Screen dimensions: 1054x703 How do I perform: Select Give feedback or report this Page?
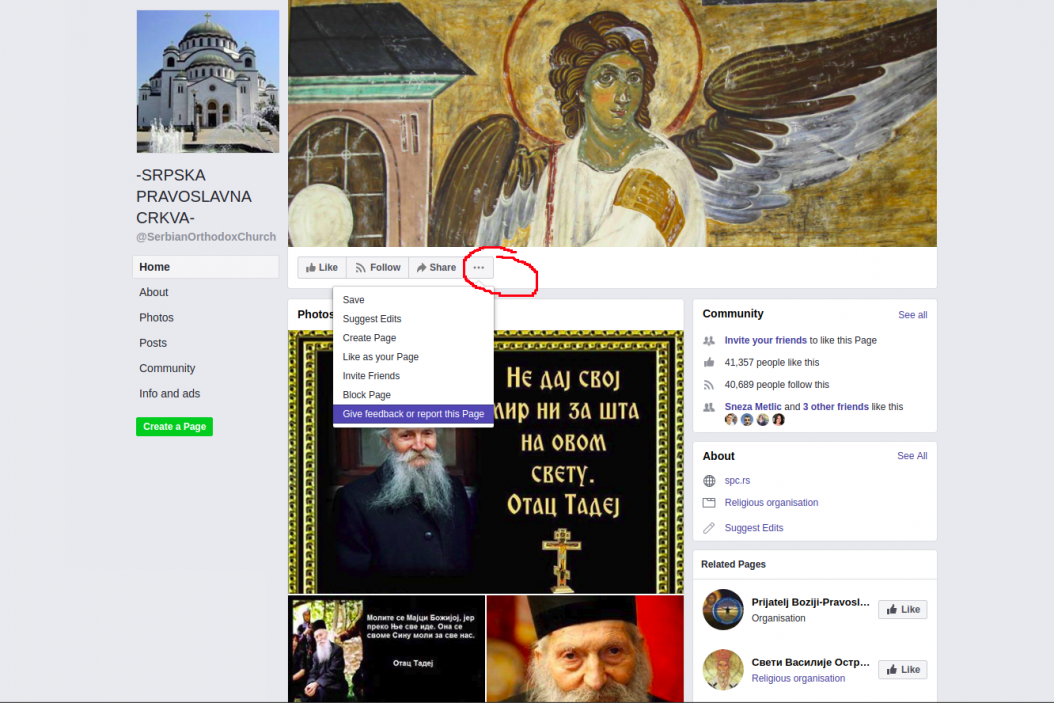click(x=413, y=414)
